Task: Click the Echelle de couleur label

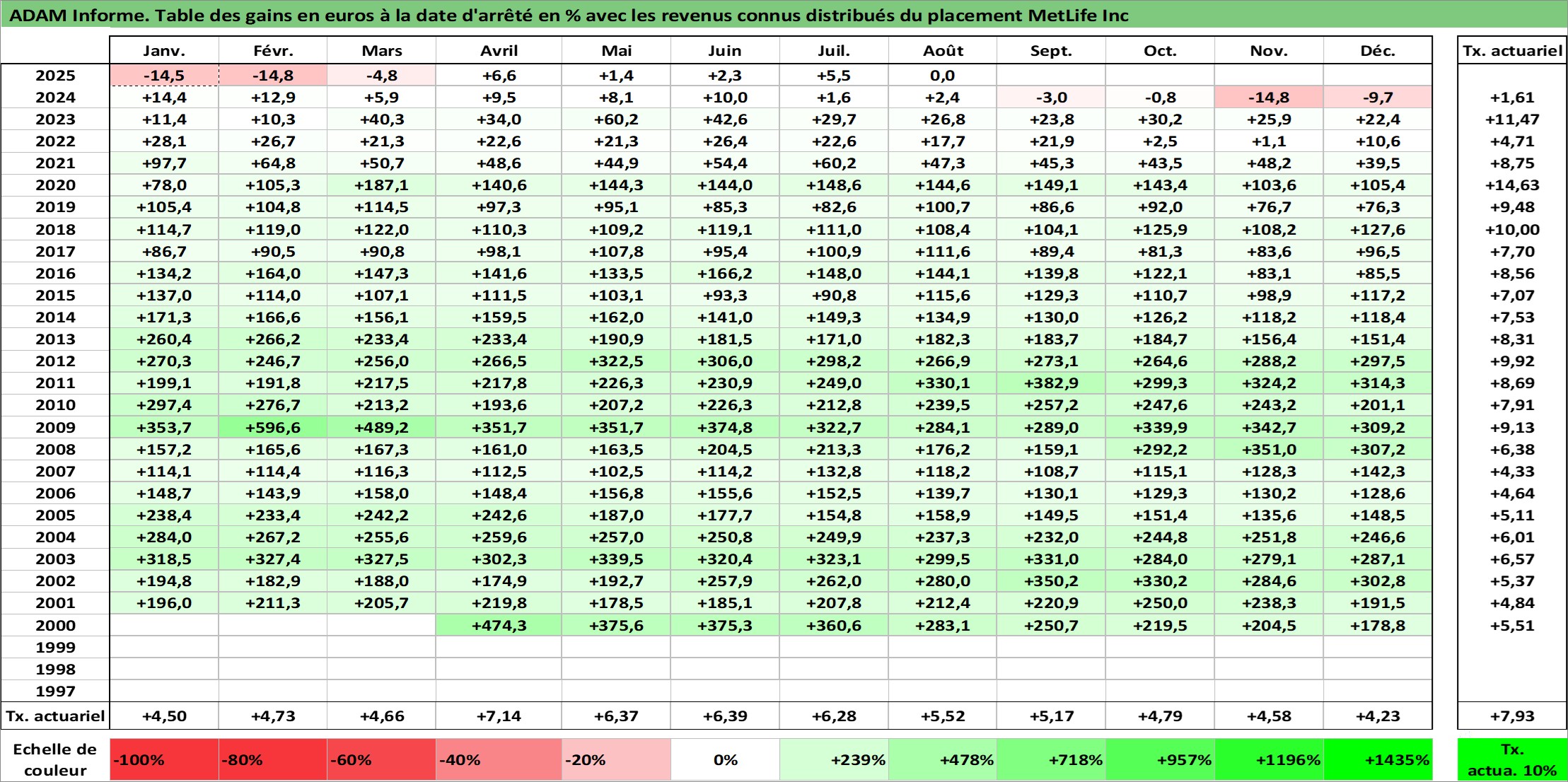Action: point(55,760)
